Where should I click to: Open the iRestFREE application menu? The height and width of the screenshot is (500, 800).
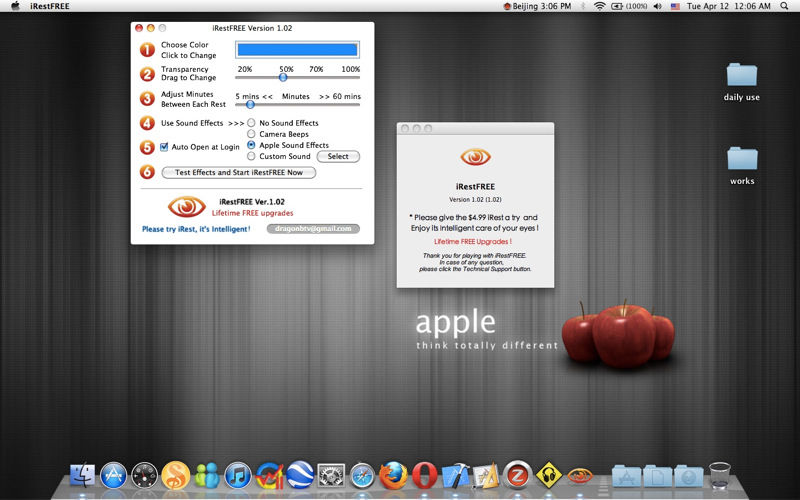(x=49, y=6)
